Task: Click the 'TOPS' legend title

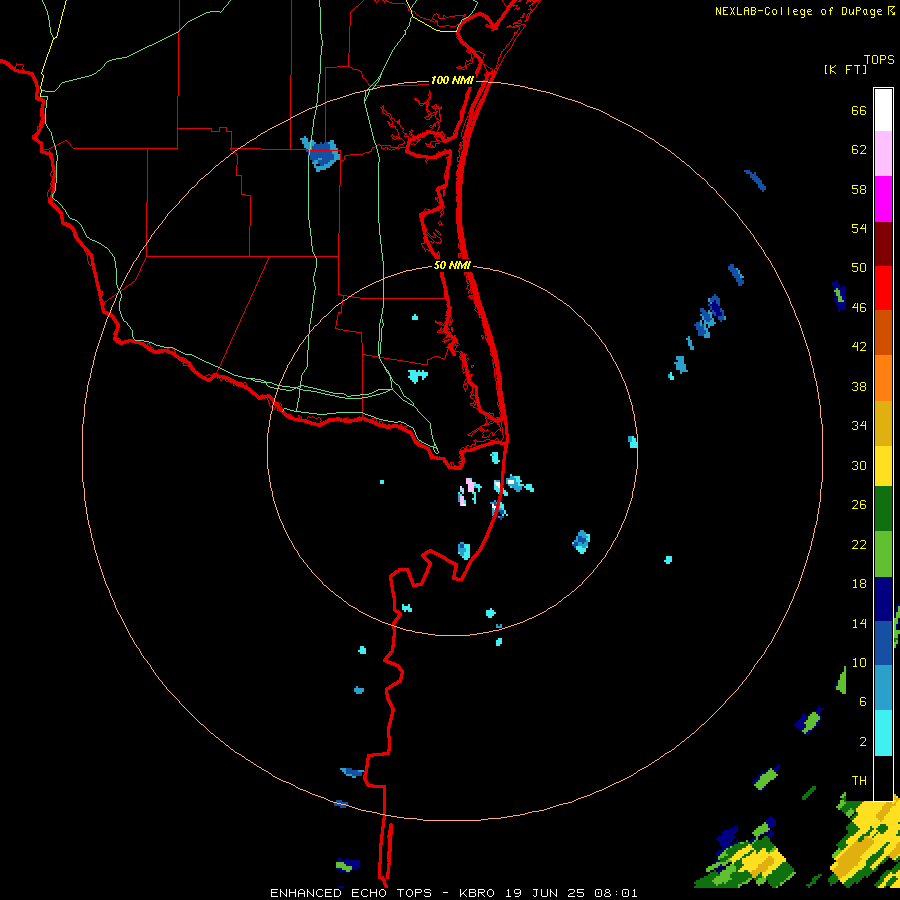Action: (879, 59)
